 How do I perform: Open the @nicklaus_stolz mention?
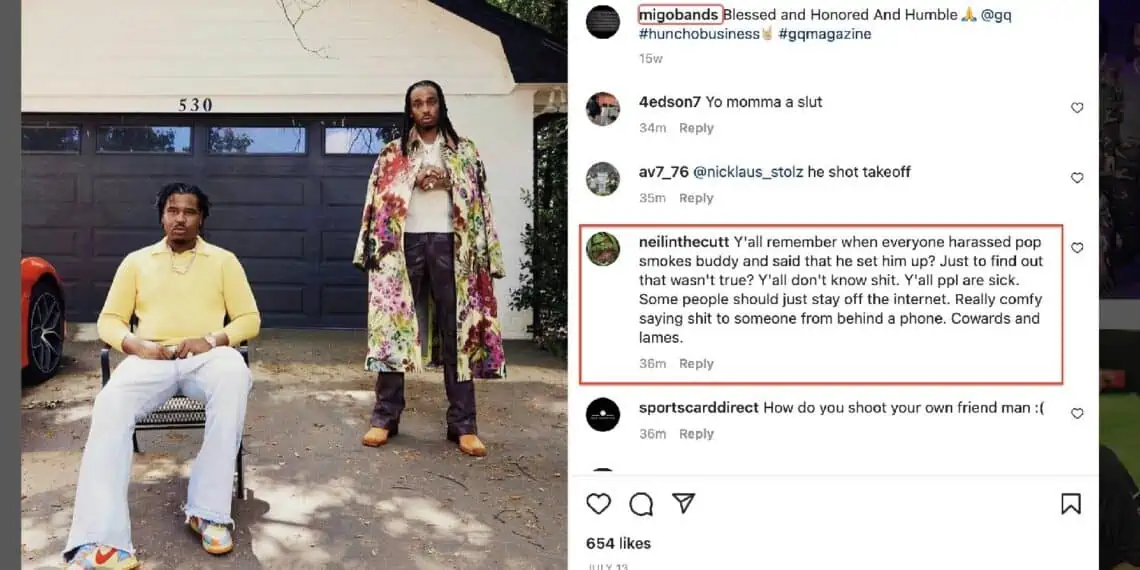pyautogui.click(x=749, y=172)
